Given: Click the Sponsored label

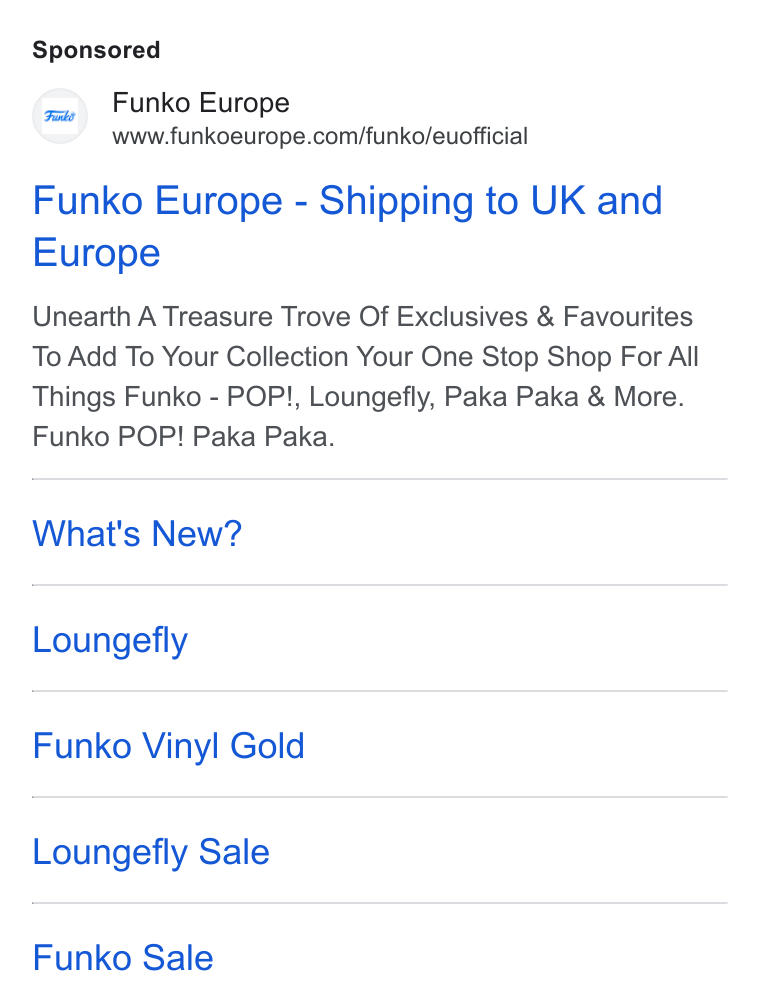Looking at the screenshot, I should (x=96, y=50).
